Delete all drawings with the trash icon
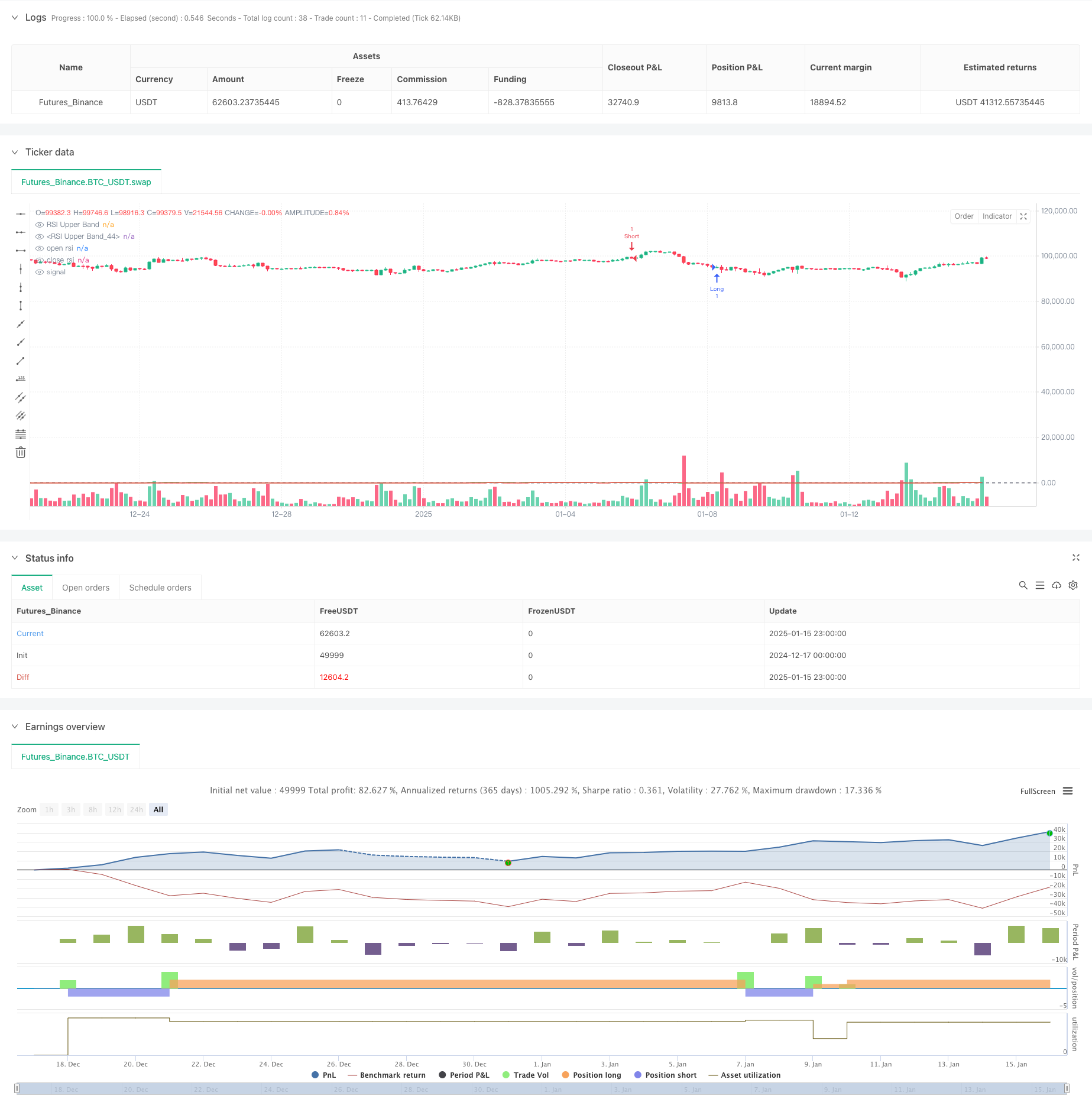 21,452
